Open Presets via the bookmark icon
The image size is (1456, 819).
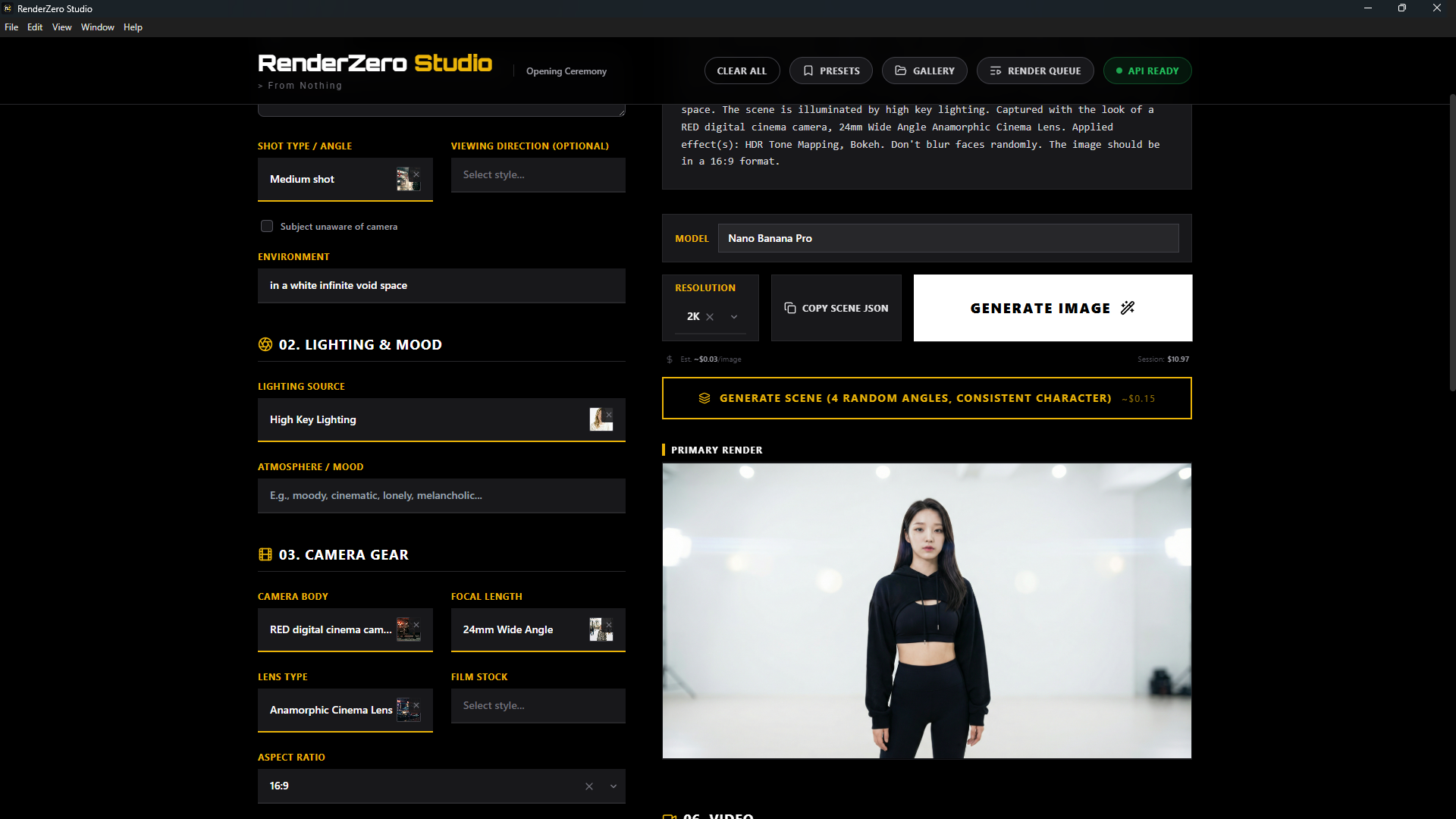click(x=808, y=71)
